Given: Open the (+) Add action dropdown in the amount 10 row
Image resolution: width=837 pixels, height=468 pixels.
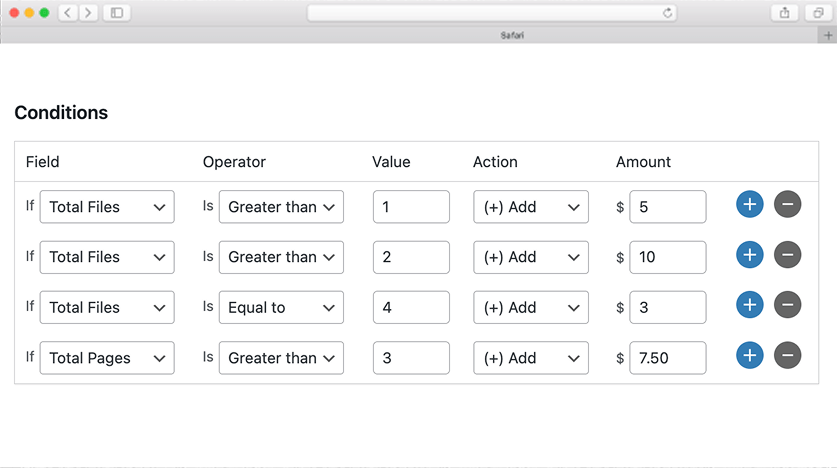Looking at the screenshot, I should (531, 257).
